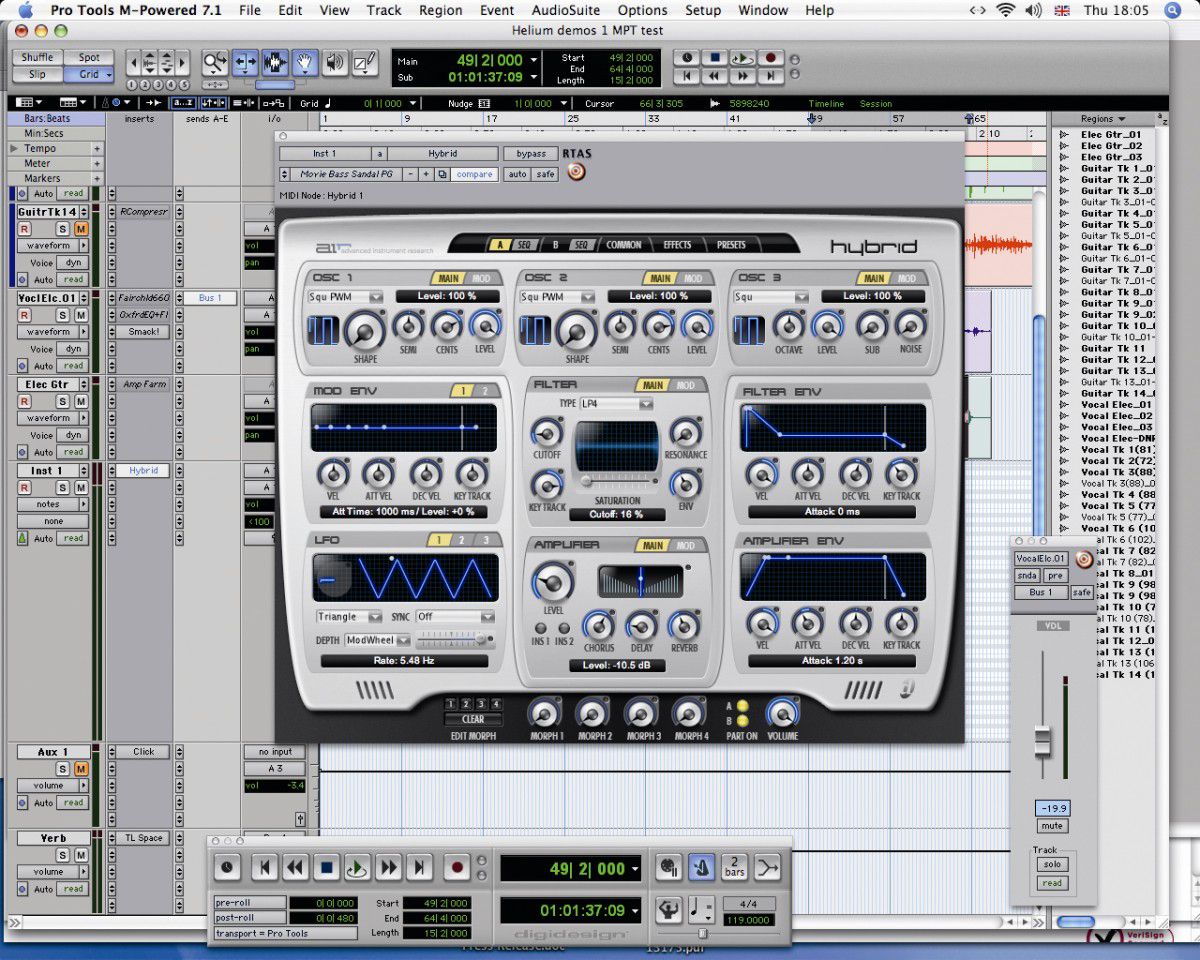This screenshot has height=960, width=1200.
Task: Switch to the EFFECTS tab in Hybrid
Action: (x=677, y=245)
